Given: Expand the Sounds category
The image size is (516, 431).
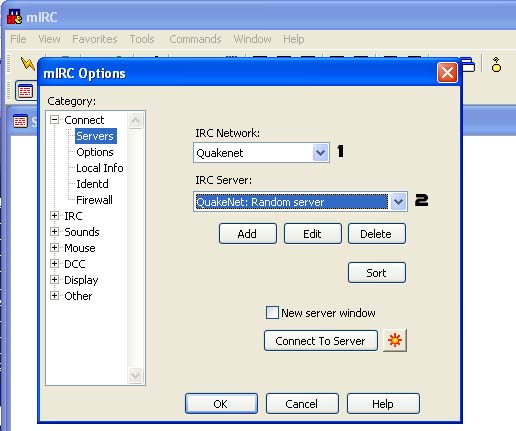Looking at the screenshot, I should coord(54,231).
